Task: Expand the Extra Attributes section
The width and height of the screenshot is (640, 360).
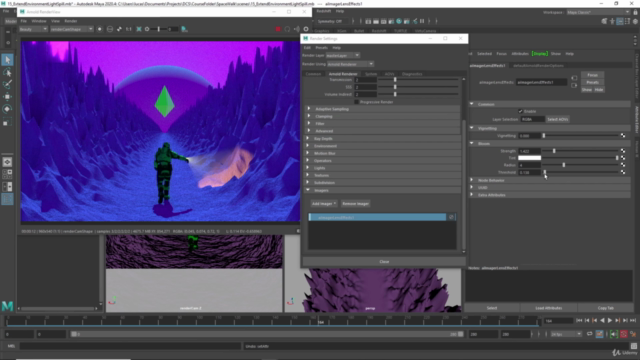Action: pyautogui.click(x=549, y=195)
